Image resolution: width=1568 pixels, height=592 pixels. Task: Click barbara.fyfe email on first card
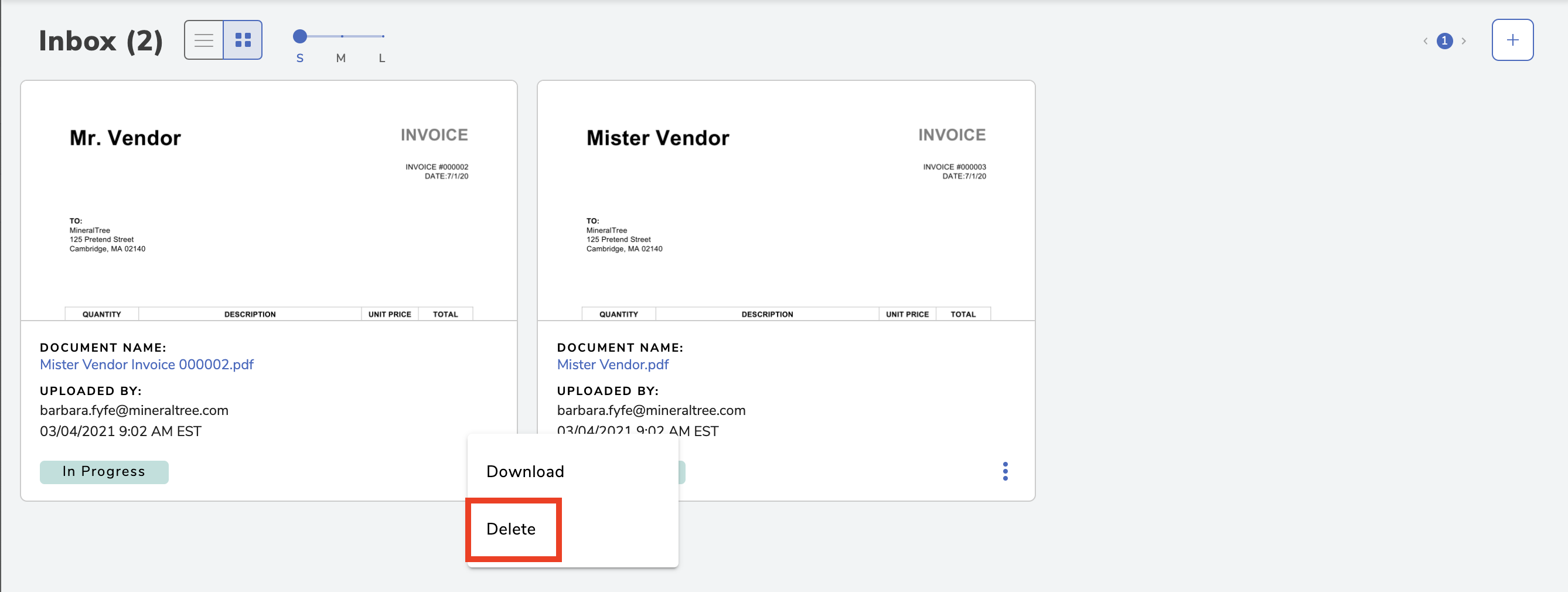[134, 410]
